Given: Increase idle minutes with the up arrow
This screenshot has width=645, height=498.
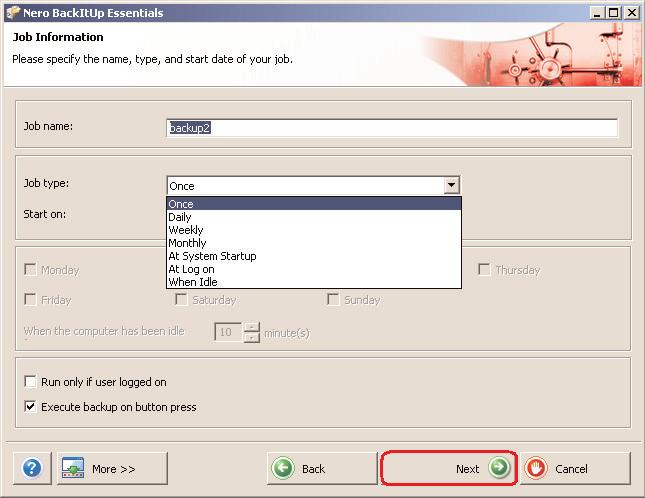Looking at the screenshot, I should pos(252,327).
